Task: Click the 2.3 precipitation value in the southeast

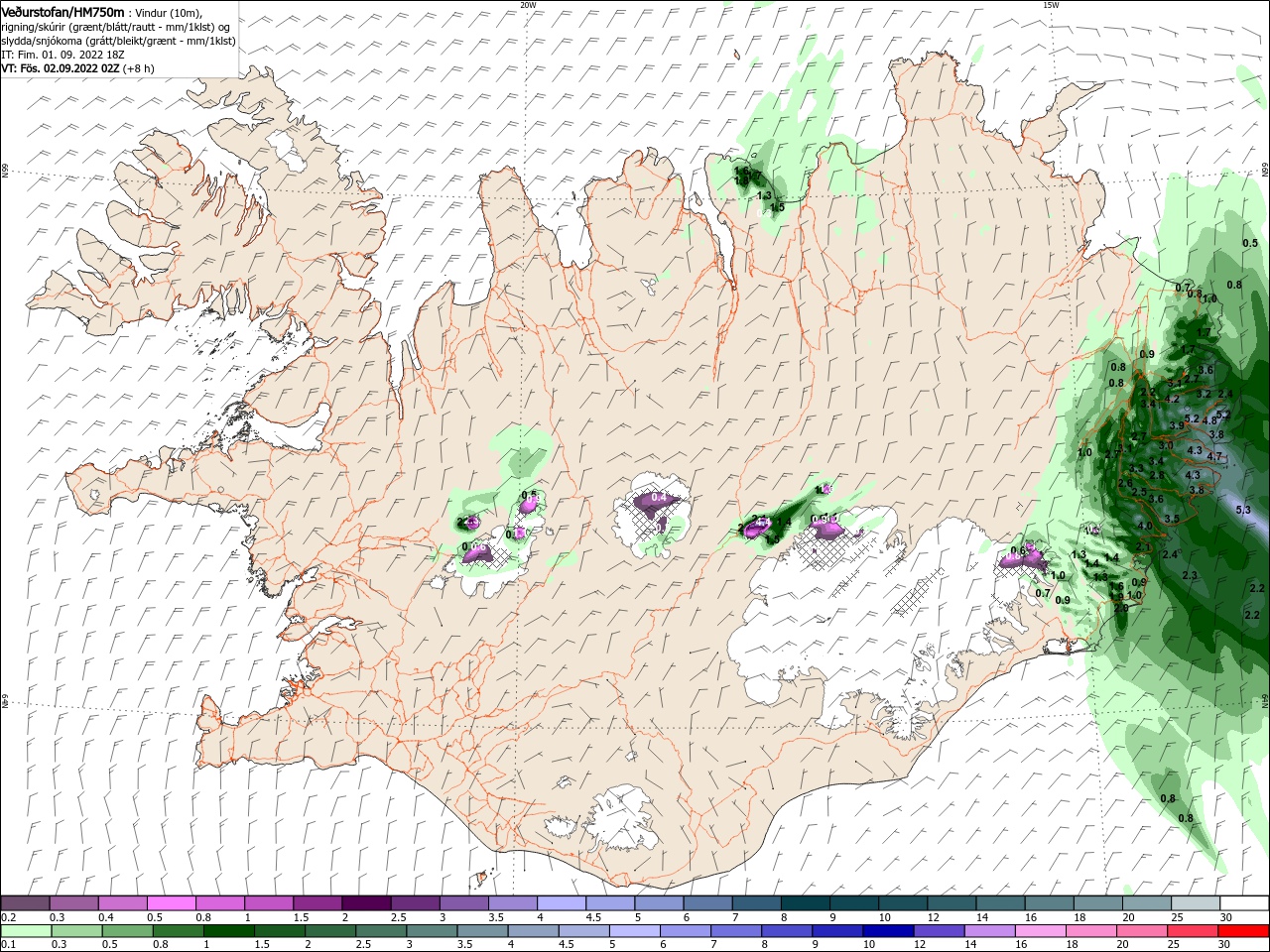Action: tap(1190, 576)
